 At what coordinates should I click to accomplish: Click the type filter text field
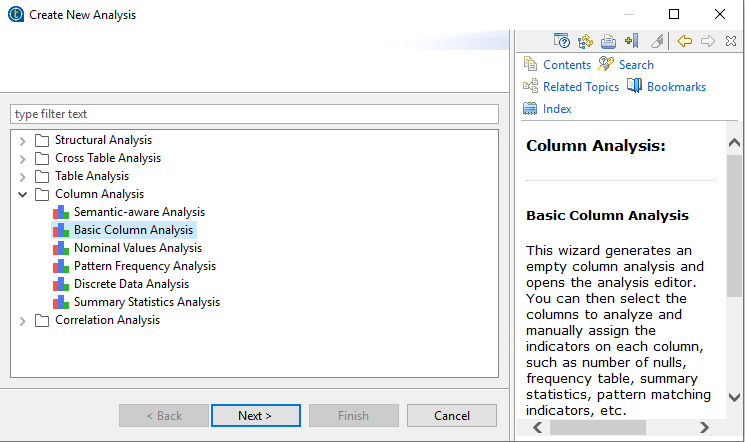coord(254,114)
